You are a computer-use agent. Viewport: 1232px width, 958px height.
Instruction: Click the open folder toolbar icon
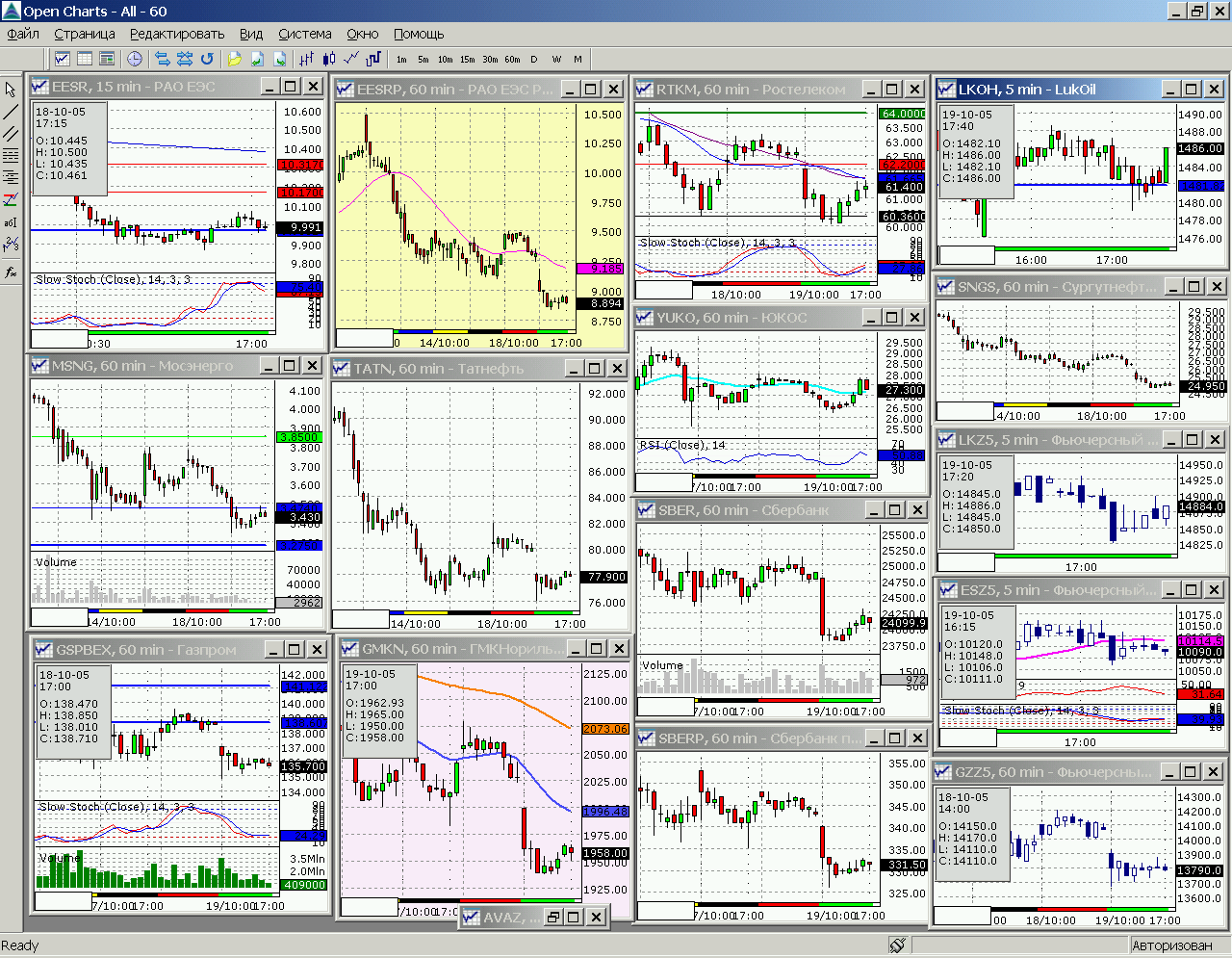tap(234, 59)
